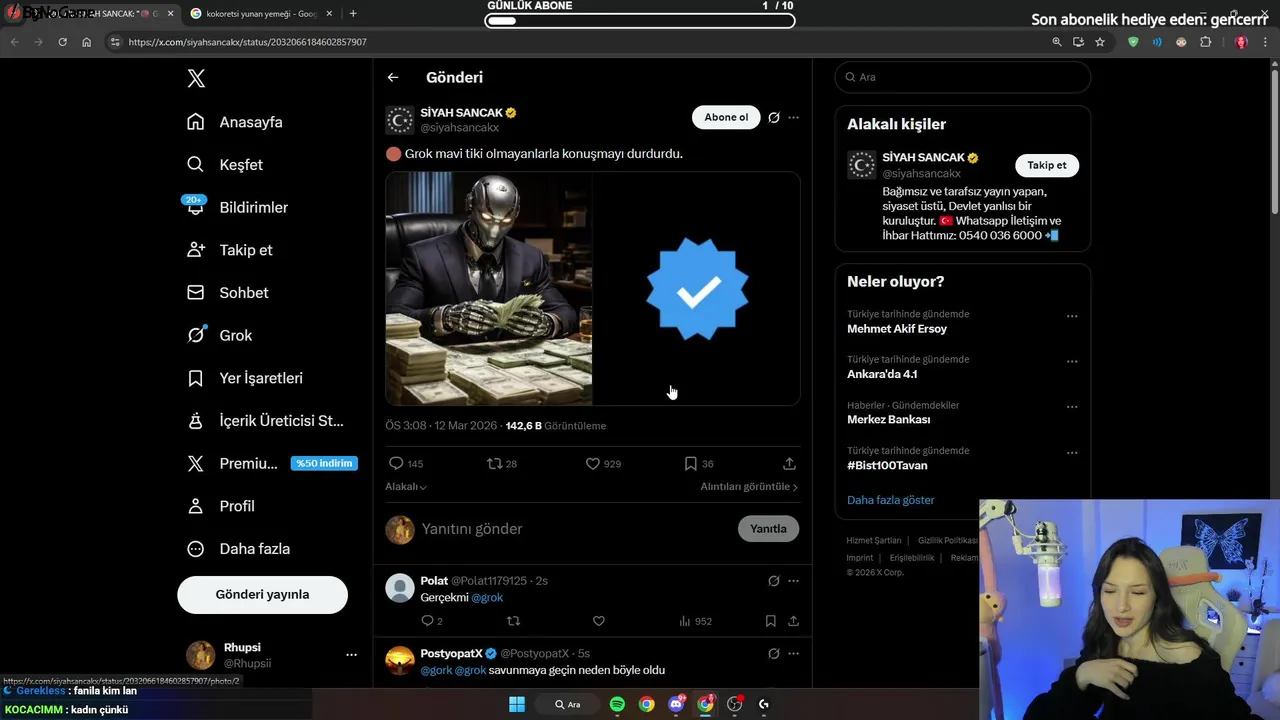The image size is (1280, 720).
Task: Click Abone ol button on post
Action: [726, 117]
